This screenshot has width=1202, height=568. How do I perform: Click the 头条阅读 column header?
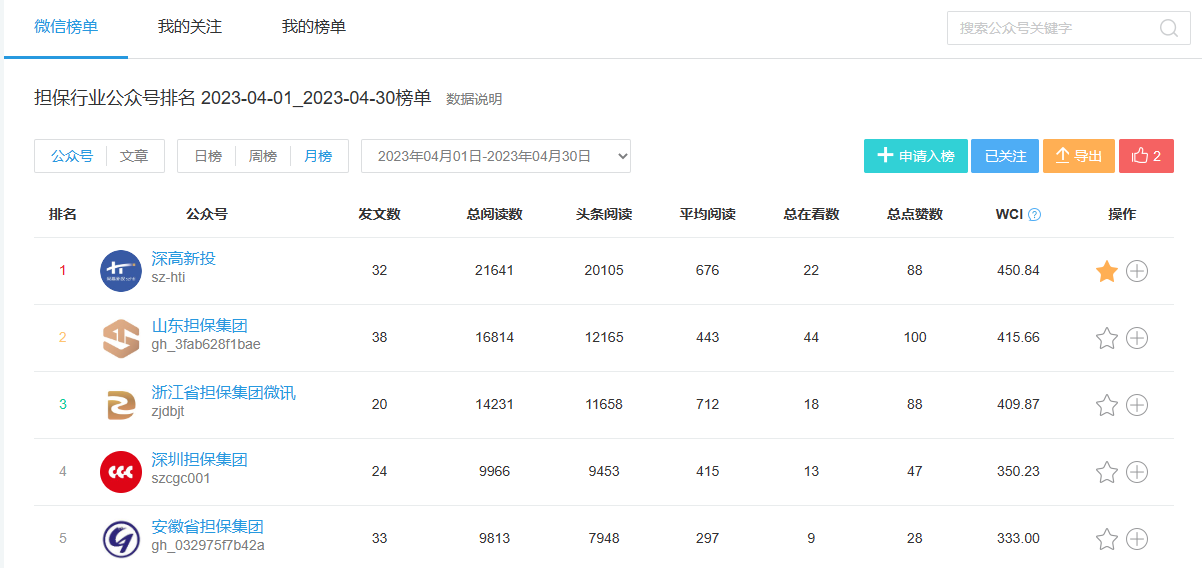click(604, 214)
